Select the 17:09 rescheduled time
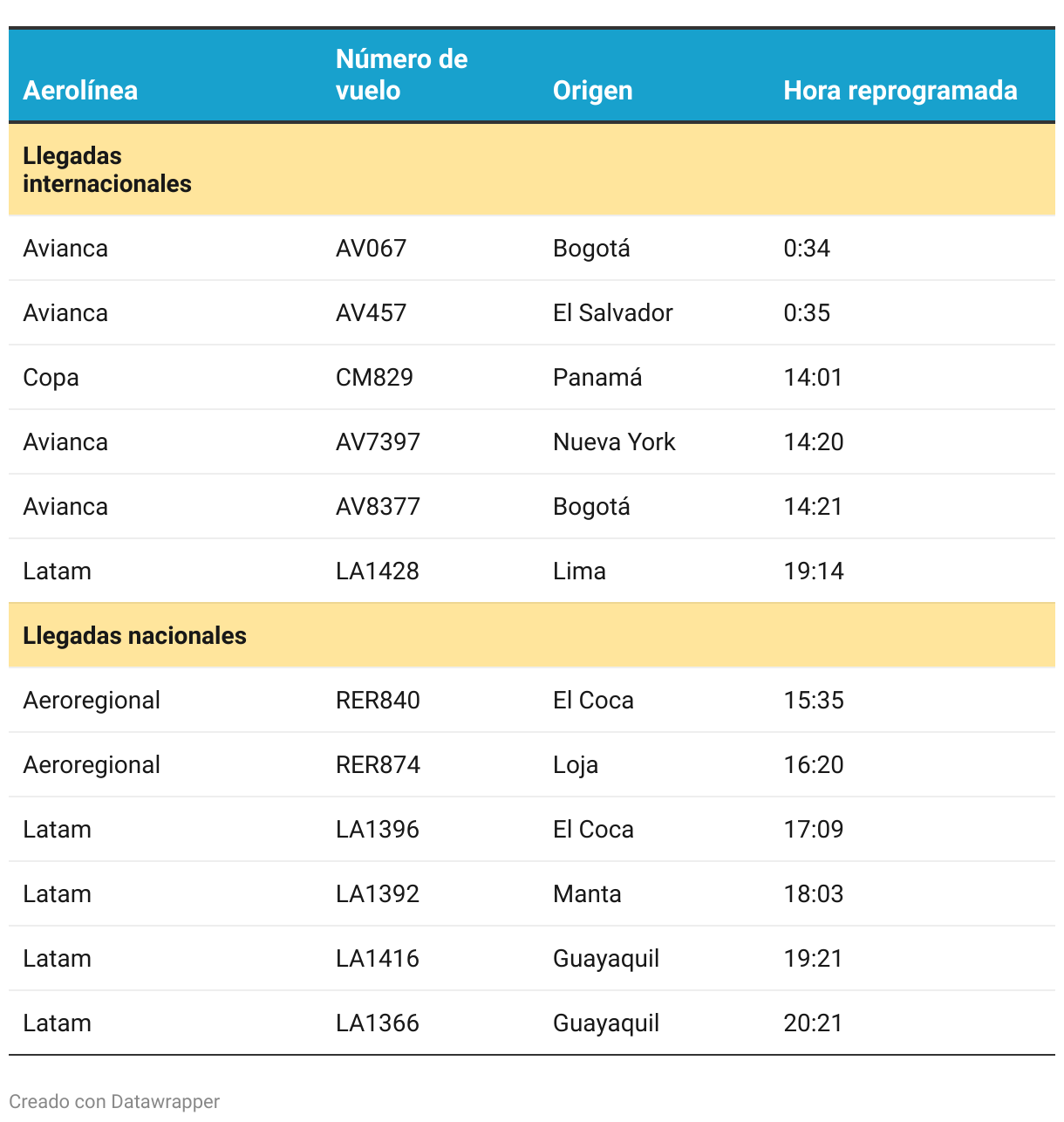The image size is (1064, 1122). pyautogui.click(x=813, y=830)
